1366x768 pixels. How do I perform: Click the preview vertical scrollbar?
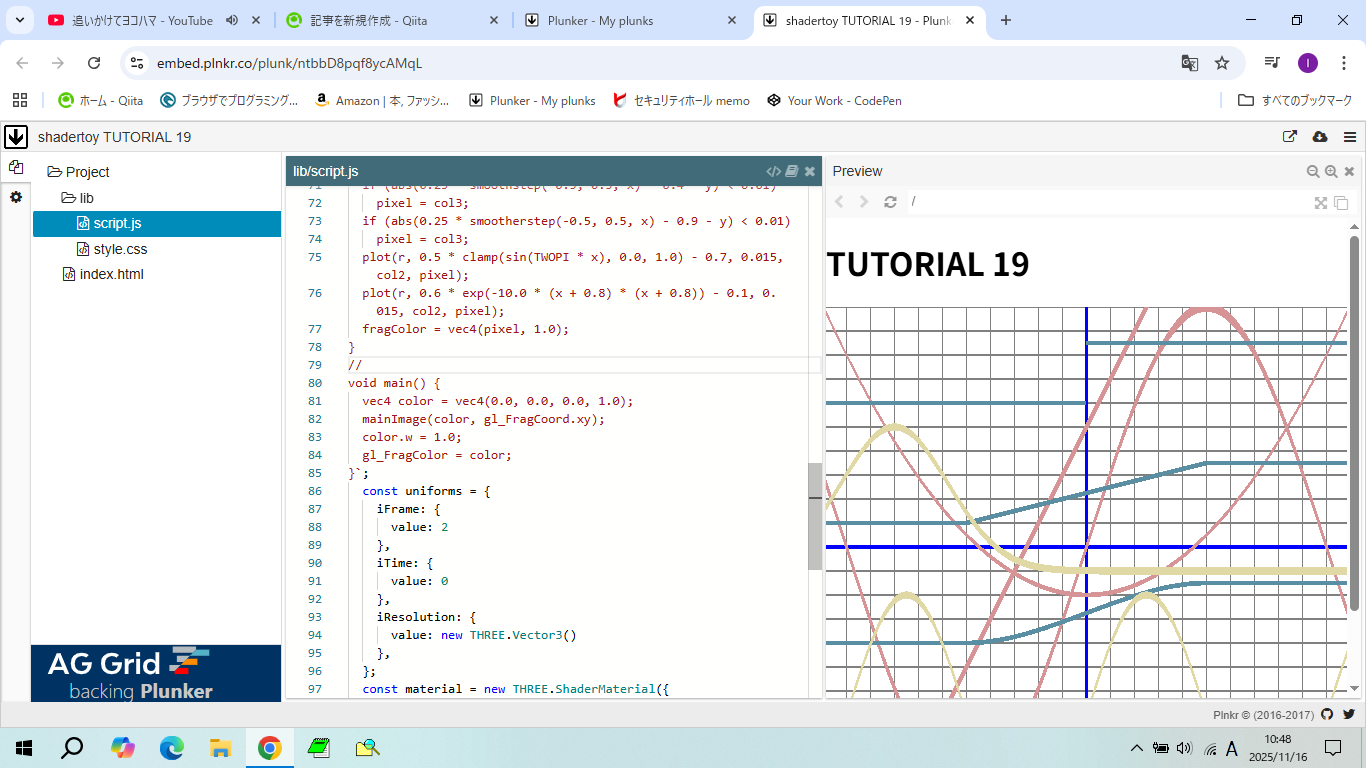tap(1355, 424)
